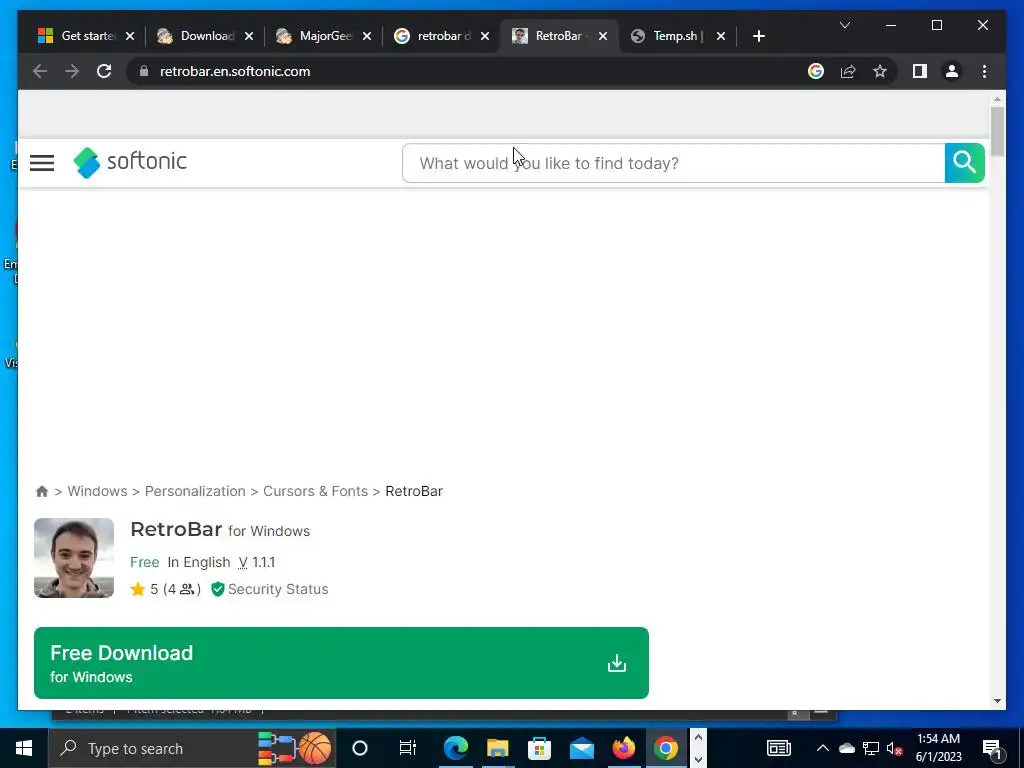Open notification center icon

pyautogui.click(x=993, y=748)
